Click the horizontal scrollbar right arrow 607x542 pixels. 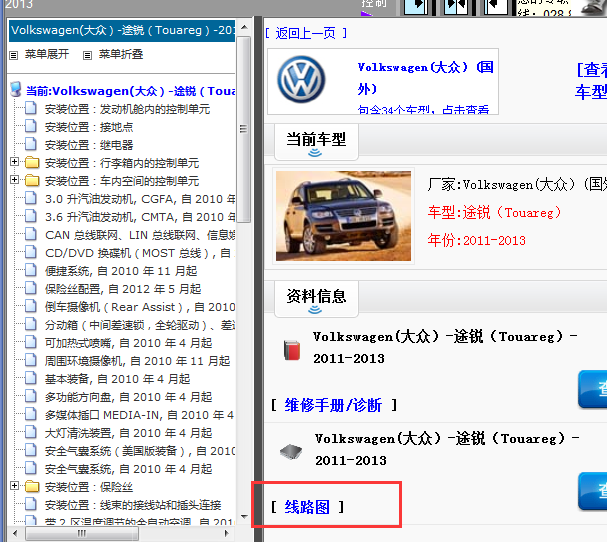pos(227,533)
